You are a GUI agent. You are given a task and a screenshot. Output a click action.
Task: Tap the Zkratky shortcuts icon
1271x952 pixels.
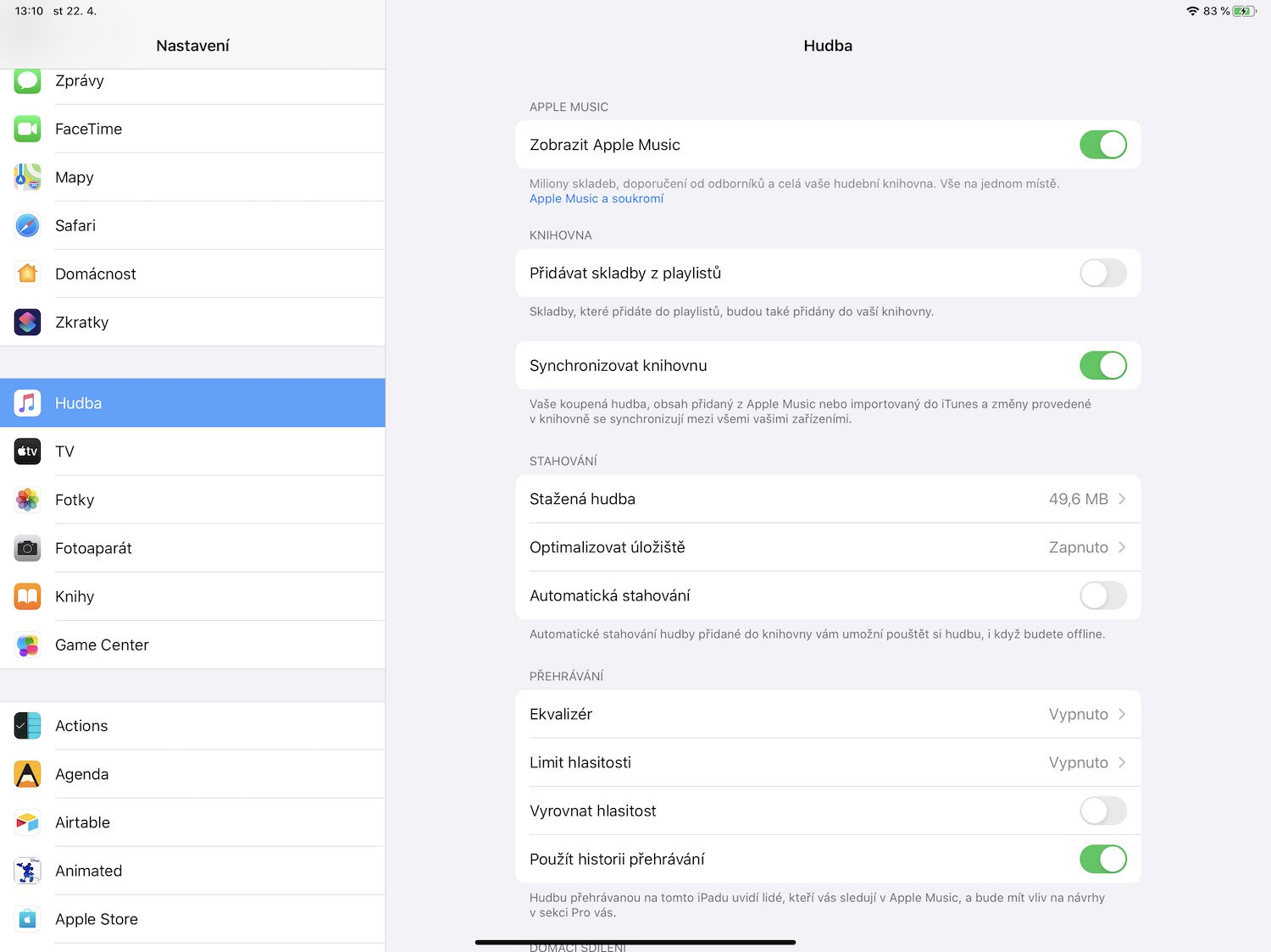click(27, 322)
